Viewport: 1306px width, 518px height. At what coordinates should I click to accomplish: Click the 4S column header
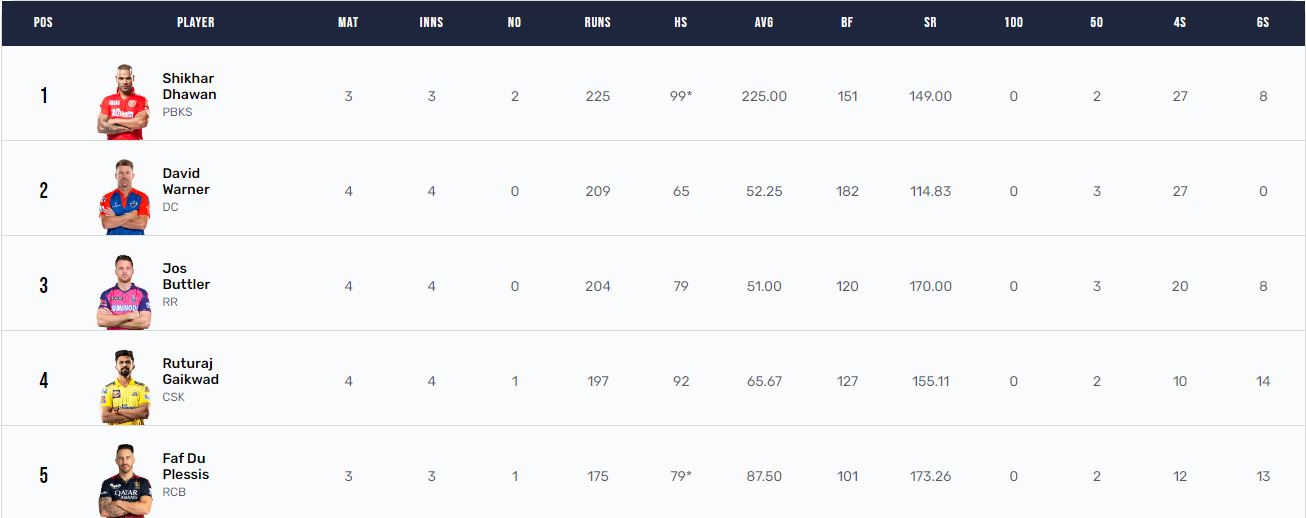tap(1180, 22)
